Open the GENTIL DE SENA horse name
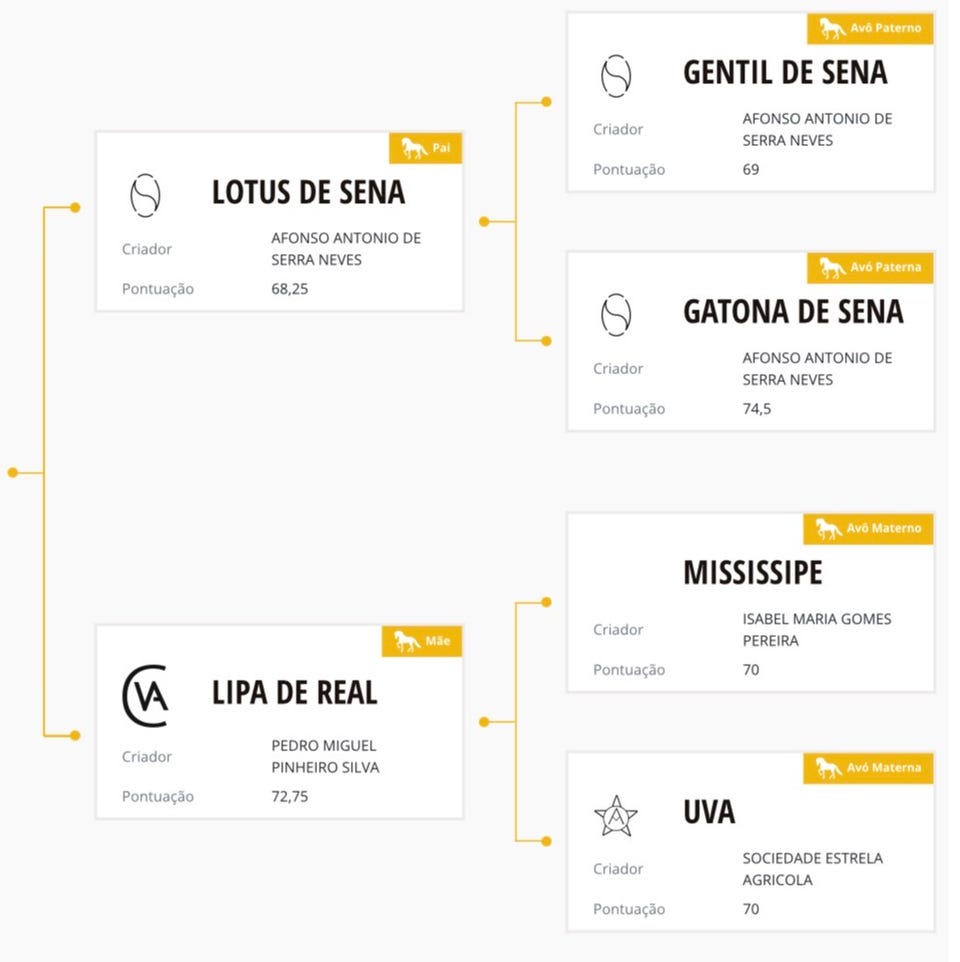Viewport: 960px width, 962px height. point(785,72)
